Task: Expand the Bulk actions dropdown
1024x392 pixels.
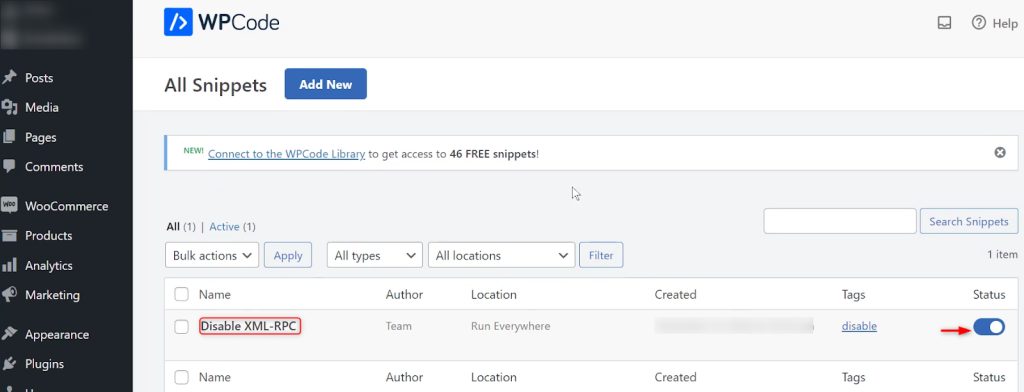Action: click(x=212, y=255)
